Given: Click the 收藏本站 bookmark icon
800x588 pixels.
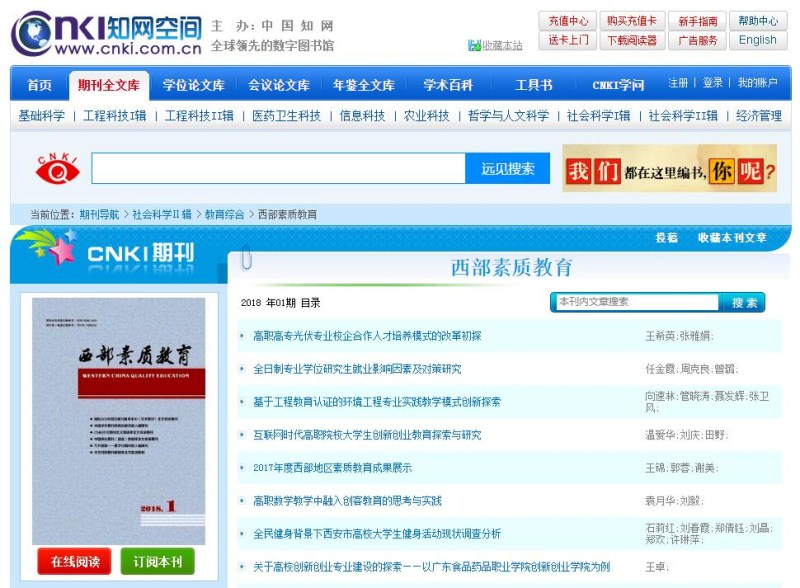Looking at the screenshot, I should [x=473, y=44].
